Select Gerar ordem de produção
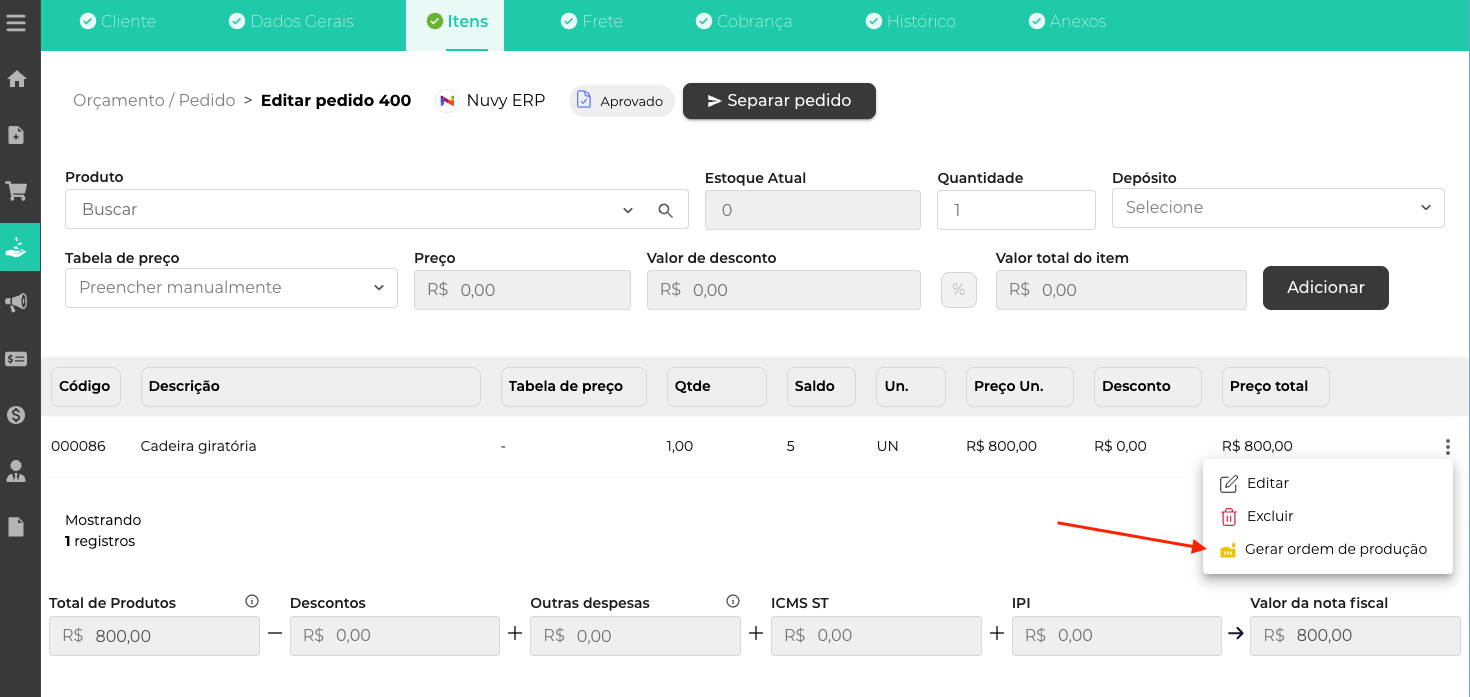This screenshot has height=697, width=1470. [1334, 549]
